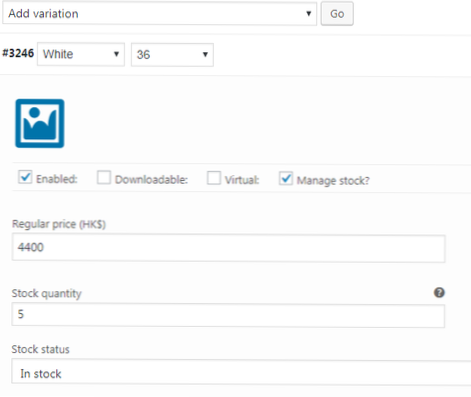Image resolution: width=471 pixels, height=397 pixels.
Task: Toggle the Manage stock? checkbox
Action: pos(286,178)
